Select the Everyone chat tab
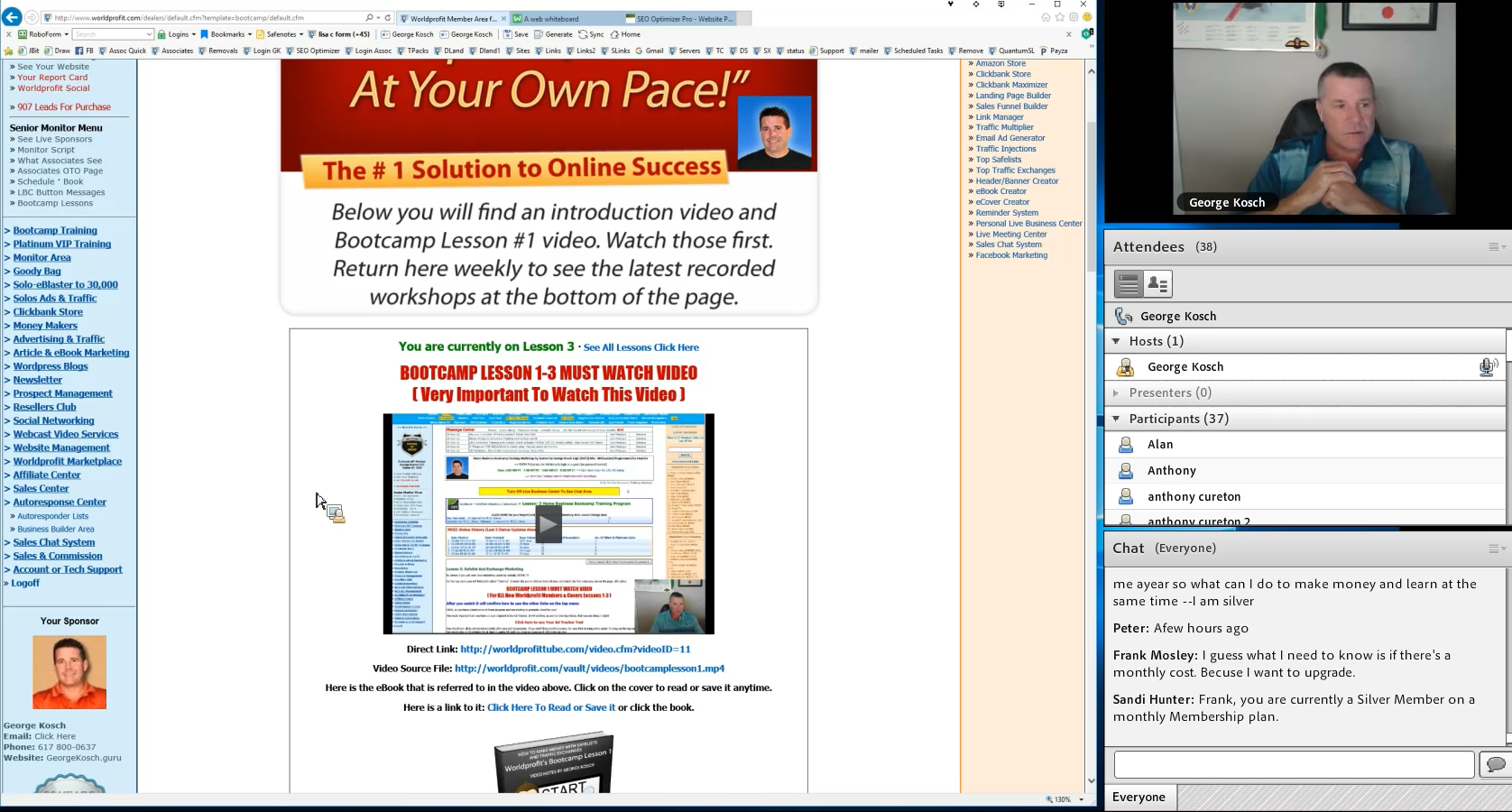Screen dimensions: 1512x812 1139,798
